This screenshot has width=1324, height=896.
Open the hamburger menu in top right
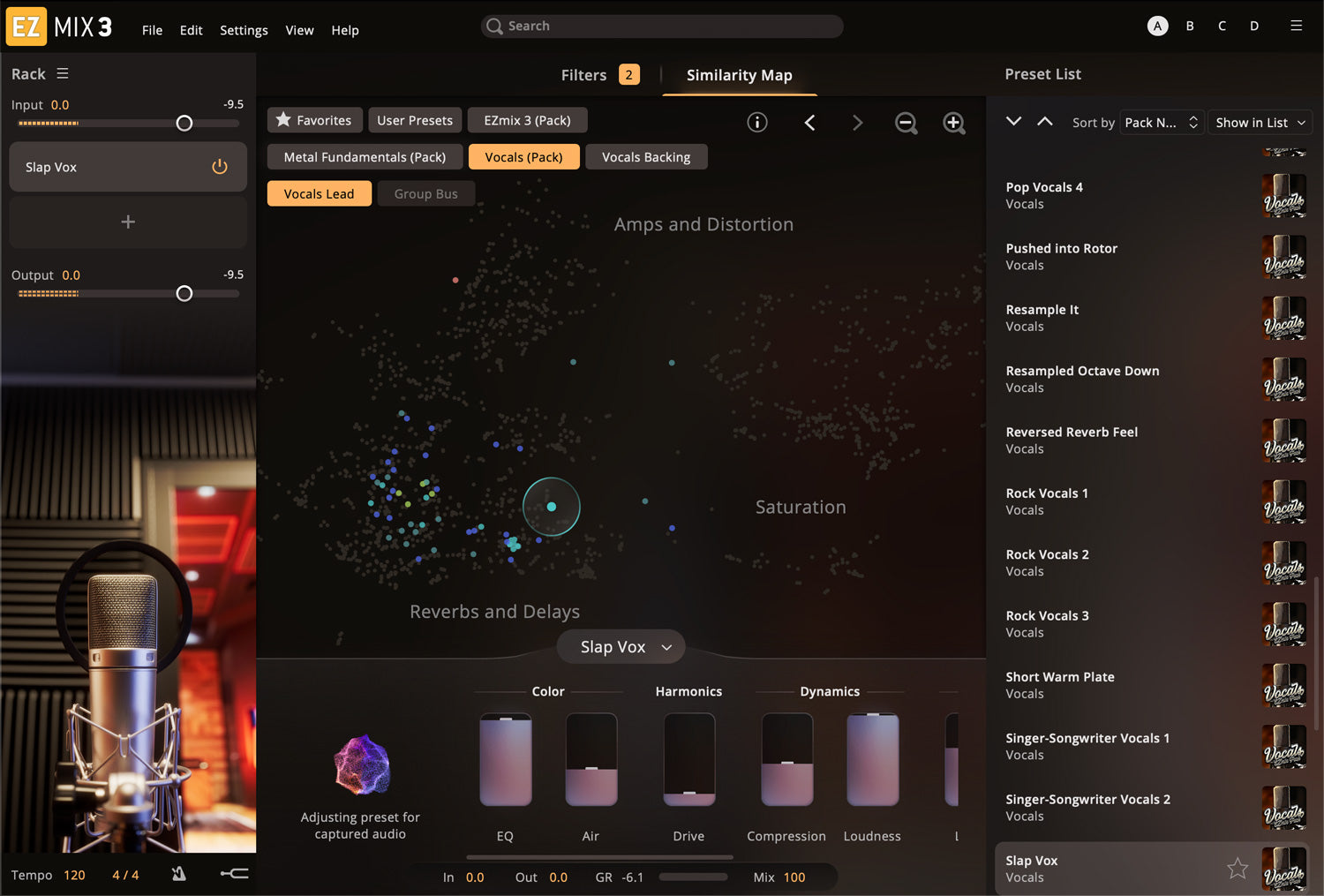point(1296,26)
